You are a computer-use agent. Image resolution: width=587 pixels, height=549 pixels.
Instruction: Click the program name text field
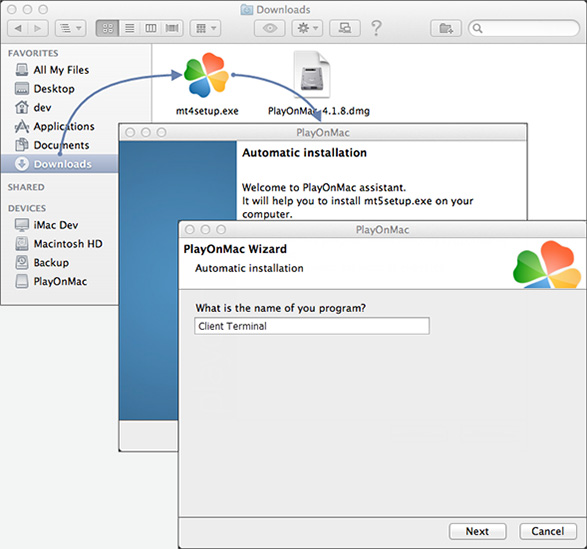click(x=311, y=326)
